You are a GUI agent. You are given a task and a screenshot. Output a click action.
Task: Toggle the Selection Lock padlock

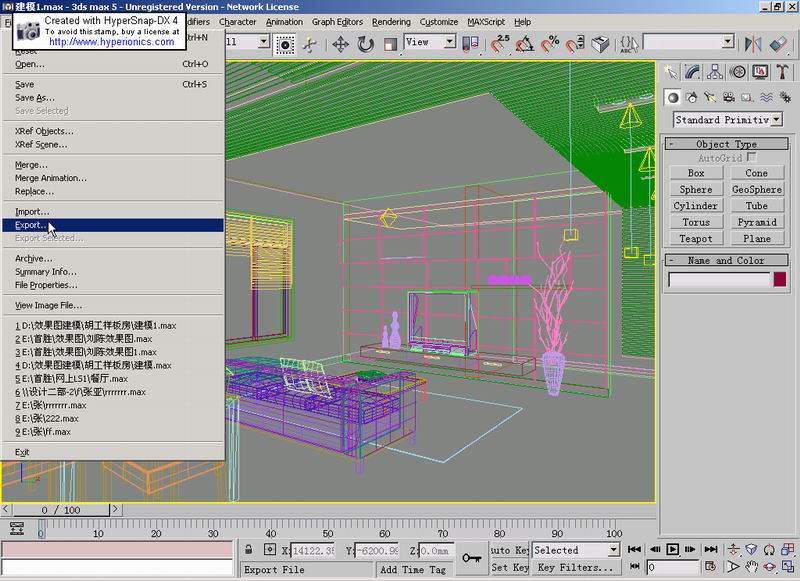tap(249, 549)
